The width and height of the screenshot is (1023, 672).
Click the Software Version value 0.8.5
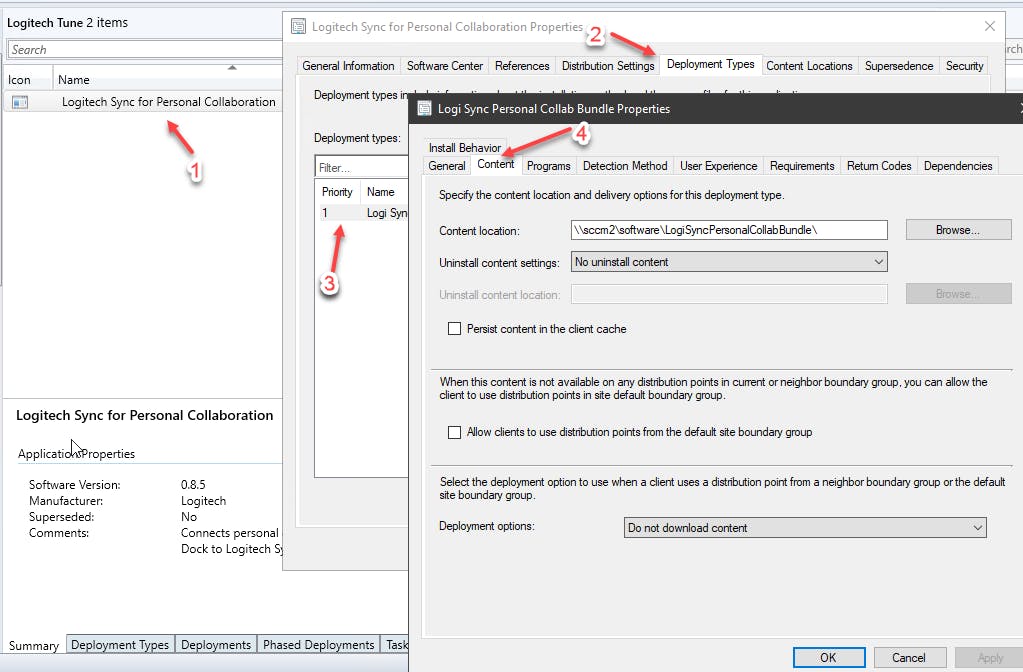193,485
